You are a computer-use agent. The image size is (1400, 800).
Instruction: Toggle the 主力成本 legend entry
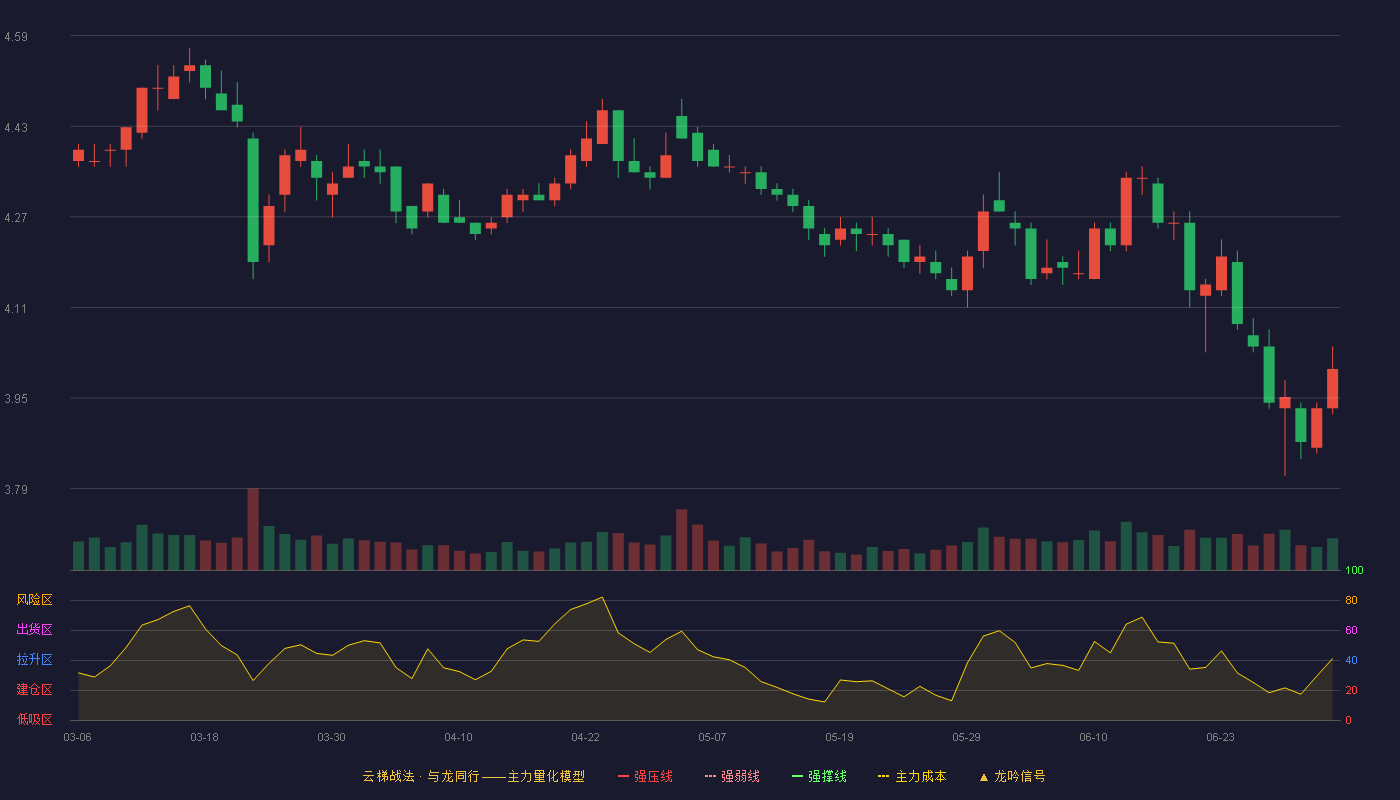912,776
